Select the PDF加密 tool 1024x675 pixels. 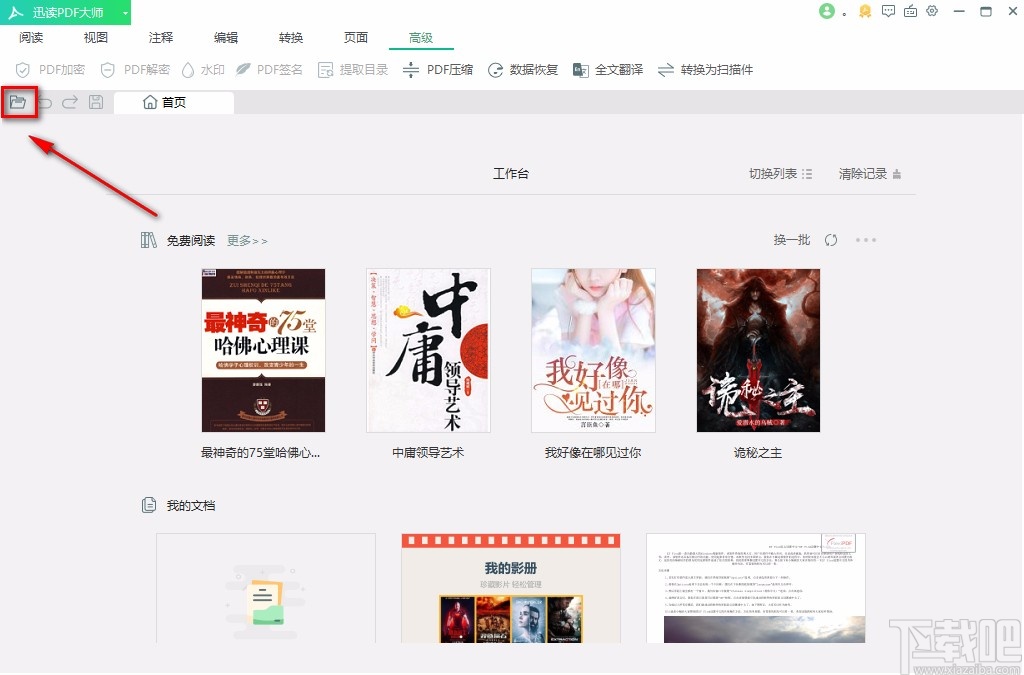point(48,70)
